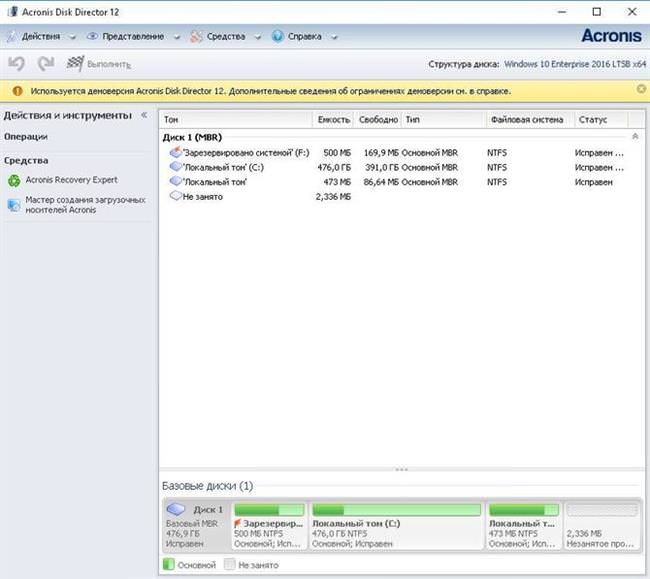Collapse the Действия и инструменты side panel
Viewport: 650px width, 579px height.
pos(144,115)
